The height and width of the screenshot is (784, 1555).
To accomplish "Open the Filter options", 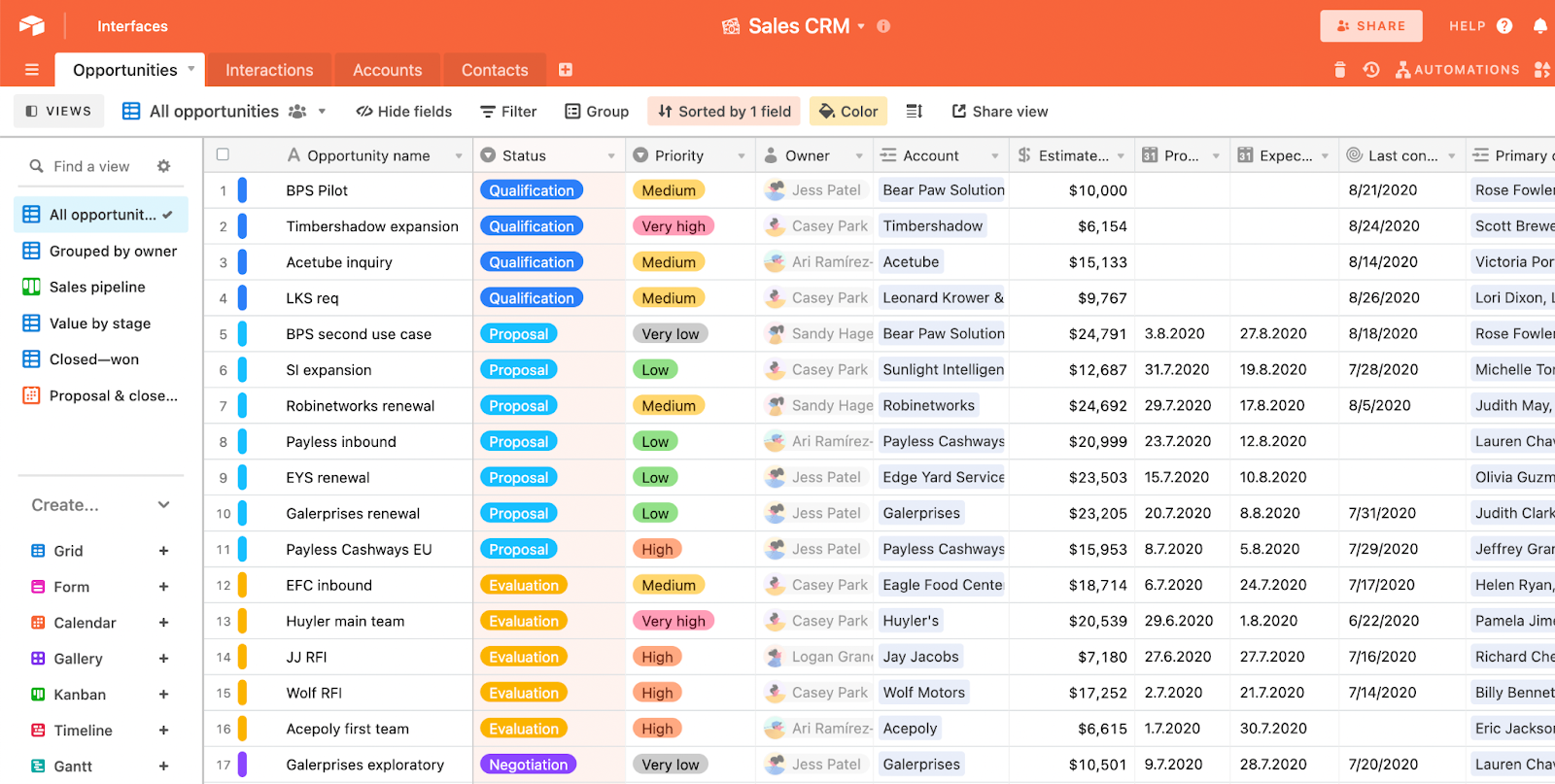I will coord(508,112).
